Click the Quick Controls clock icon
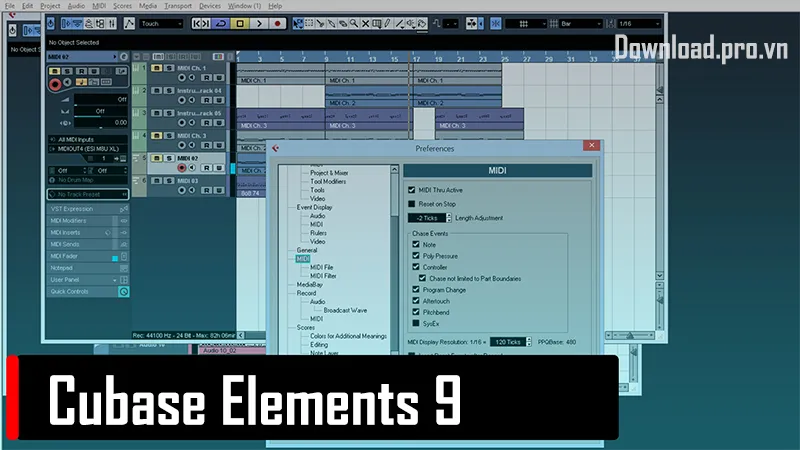This screenshot has height=450, width=800. 123,291
